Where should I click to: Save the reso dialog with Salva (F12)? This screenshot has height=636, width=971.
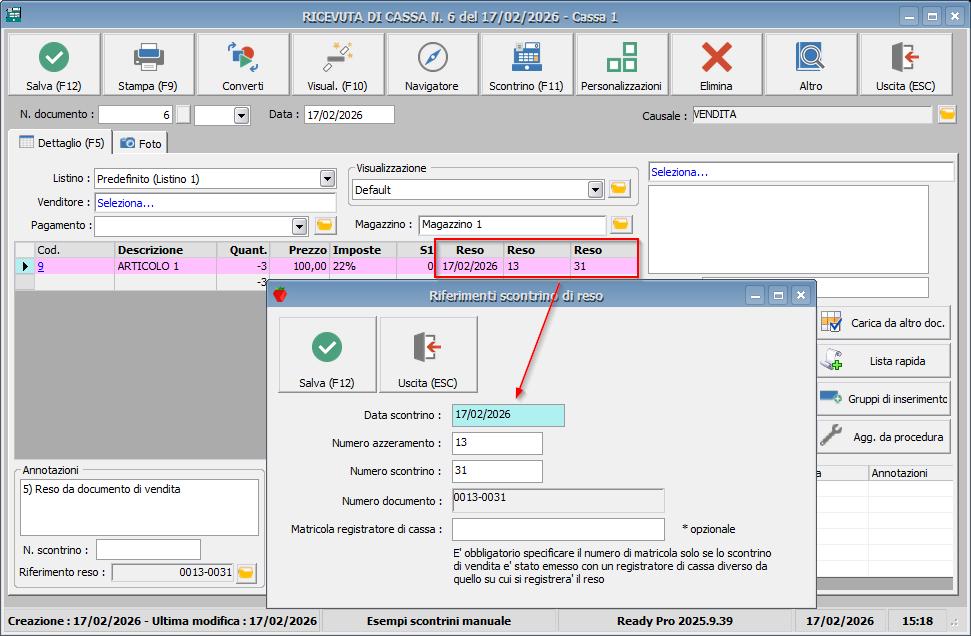coord(327,356)
